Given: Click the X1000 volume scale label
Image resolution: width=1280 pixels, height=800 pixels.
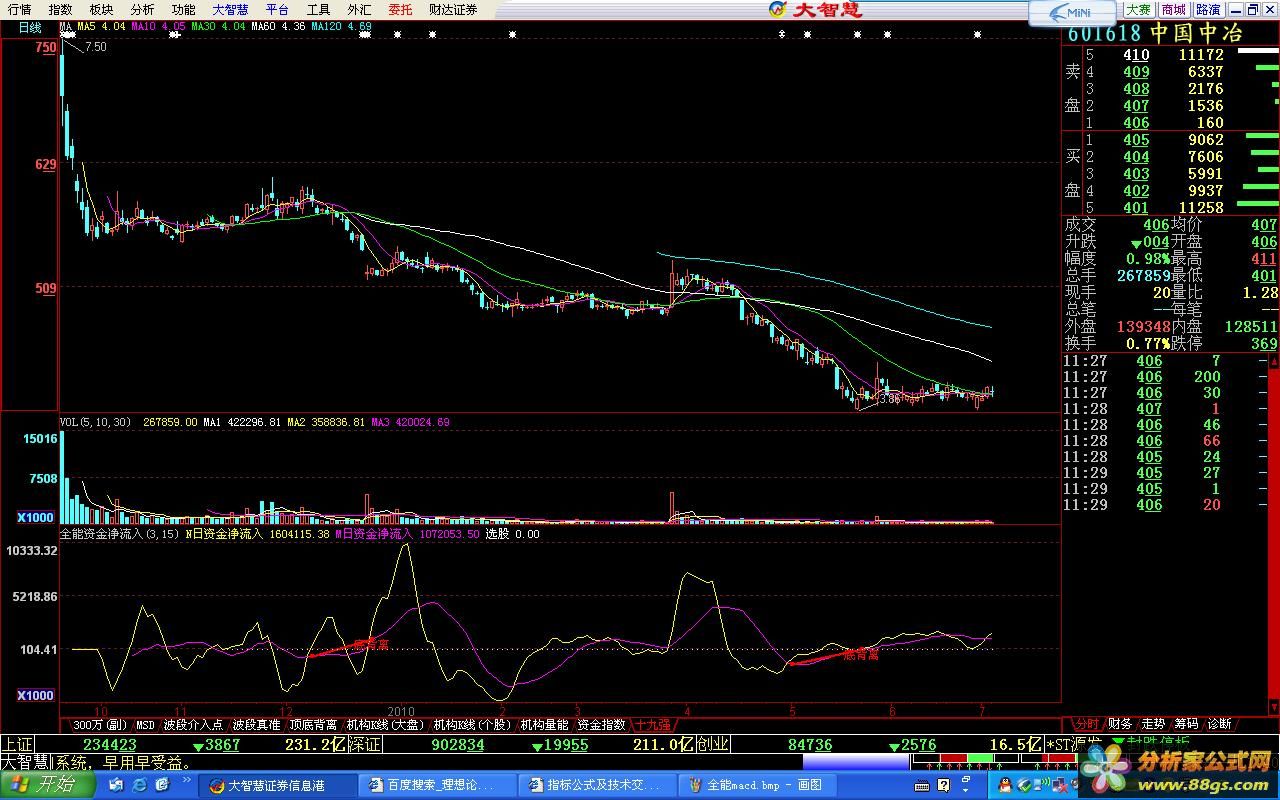Looking at the screenshot, I should pyautogui.click(x=37, y=517).
